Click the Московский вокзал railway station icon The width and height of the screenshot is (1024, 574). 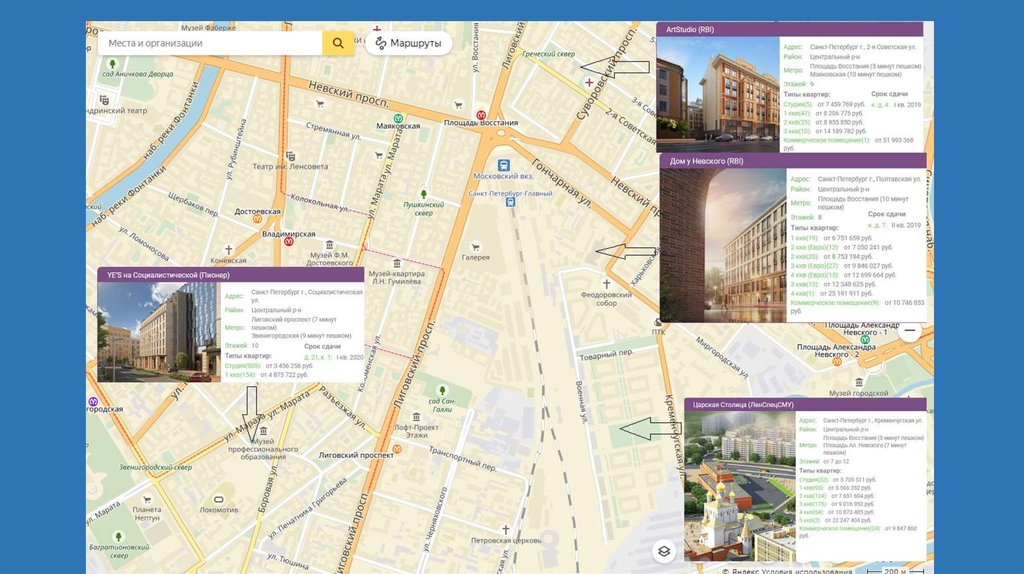point(505,165)
